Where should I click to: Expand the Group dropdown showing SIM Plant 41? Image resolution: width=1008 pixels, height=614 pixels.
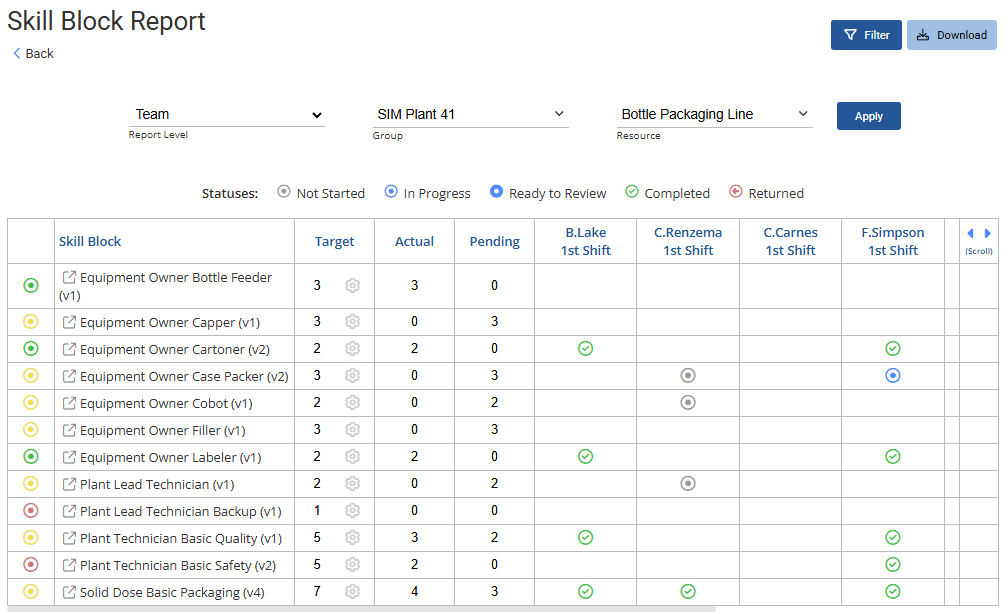tap(470, 115)
